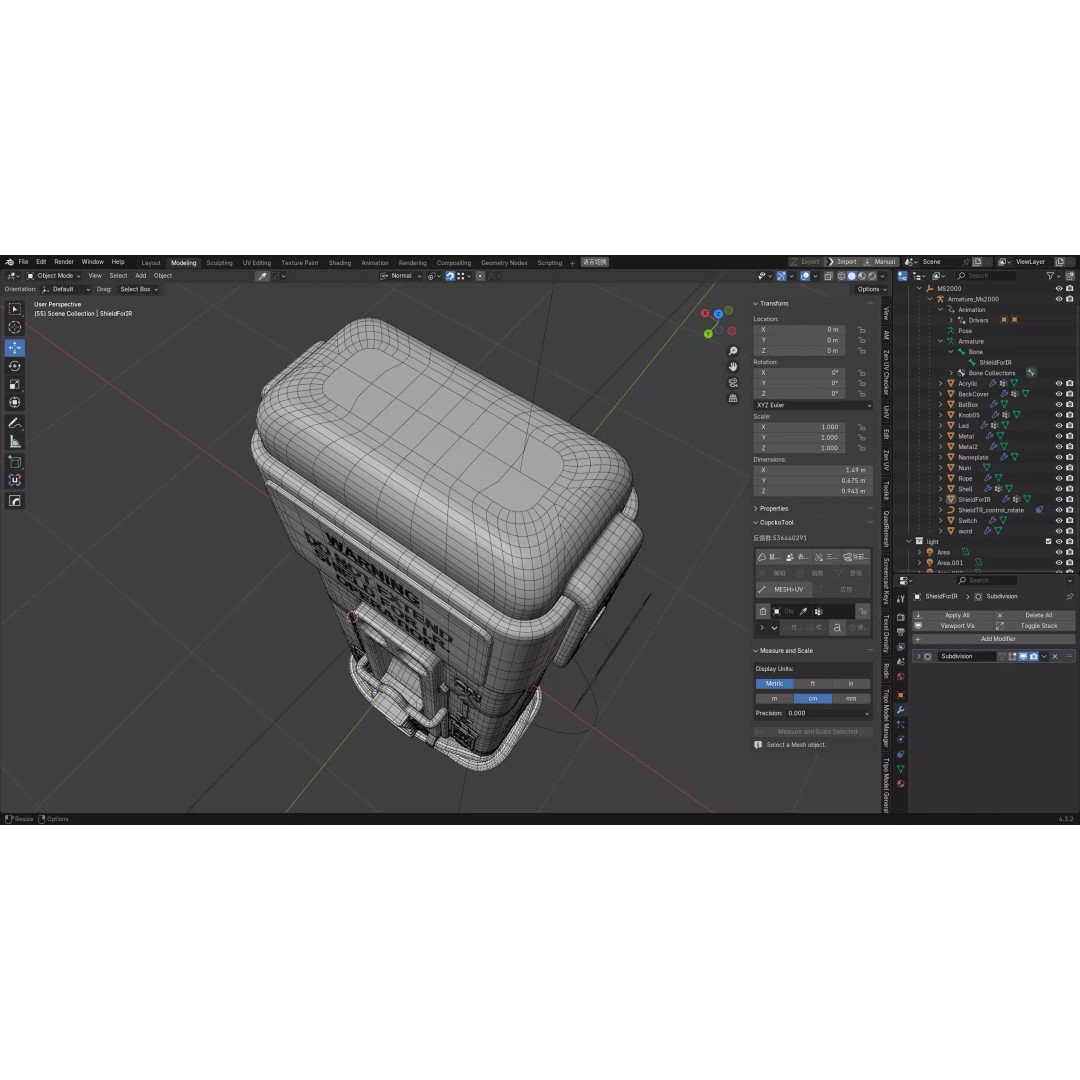Disable rendering for the Switch object
Image resolution: width=1080 pixels, height=1080 pixels.
click(1070, 521)
